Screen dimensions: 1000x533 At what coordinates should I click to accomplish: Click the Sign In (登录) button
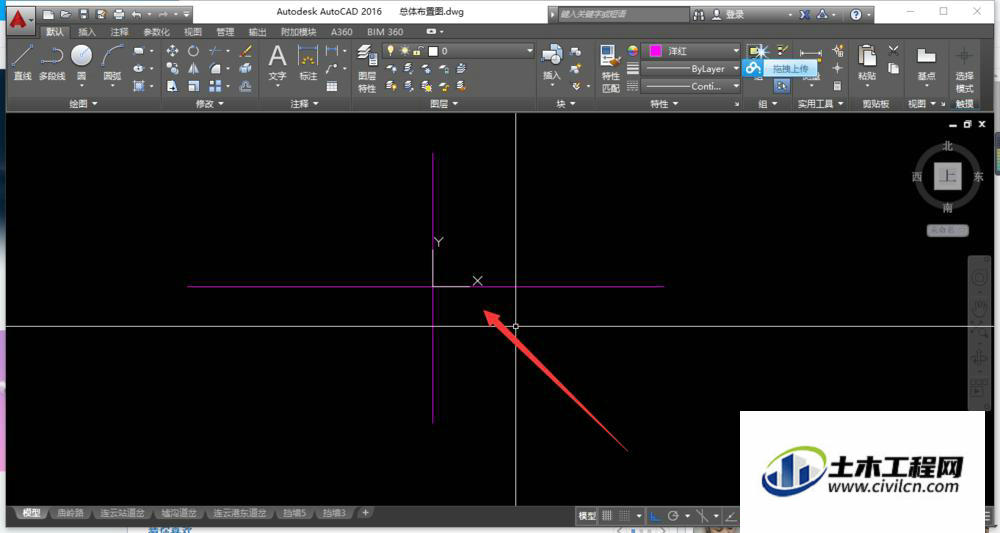[x=728, y=14]
